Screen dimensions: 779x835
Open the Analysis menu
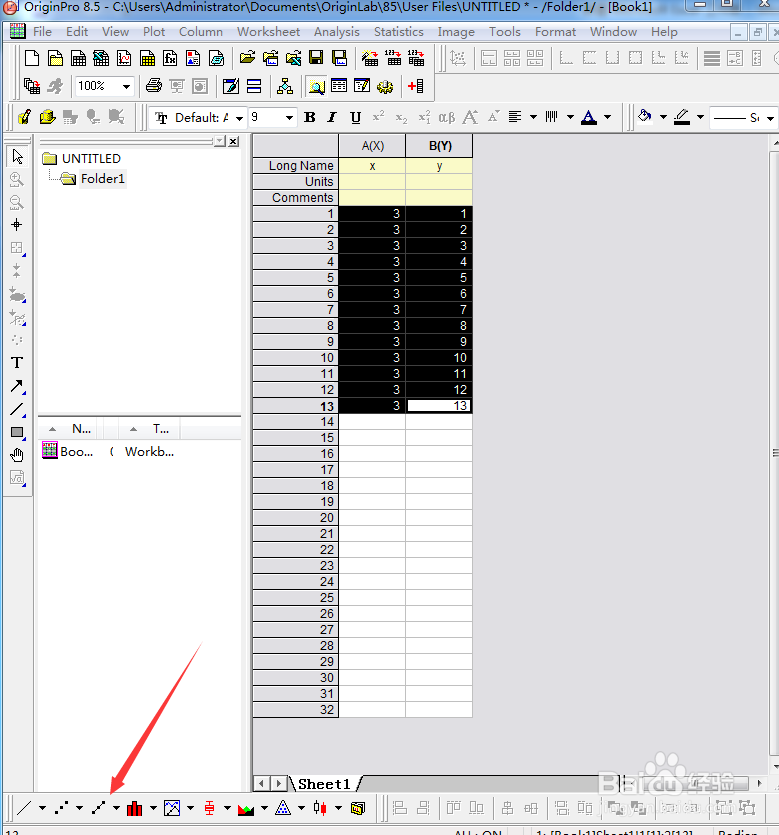point(337,32)
